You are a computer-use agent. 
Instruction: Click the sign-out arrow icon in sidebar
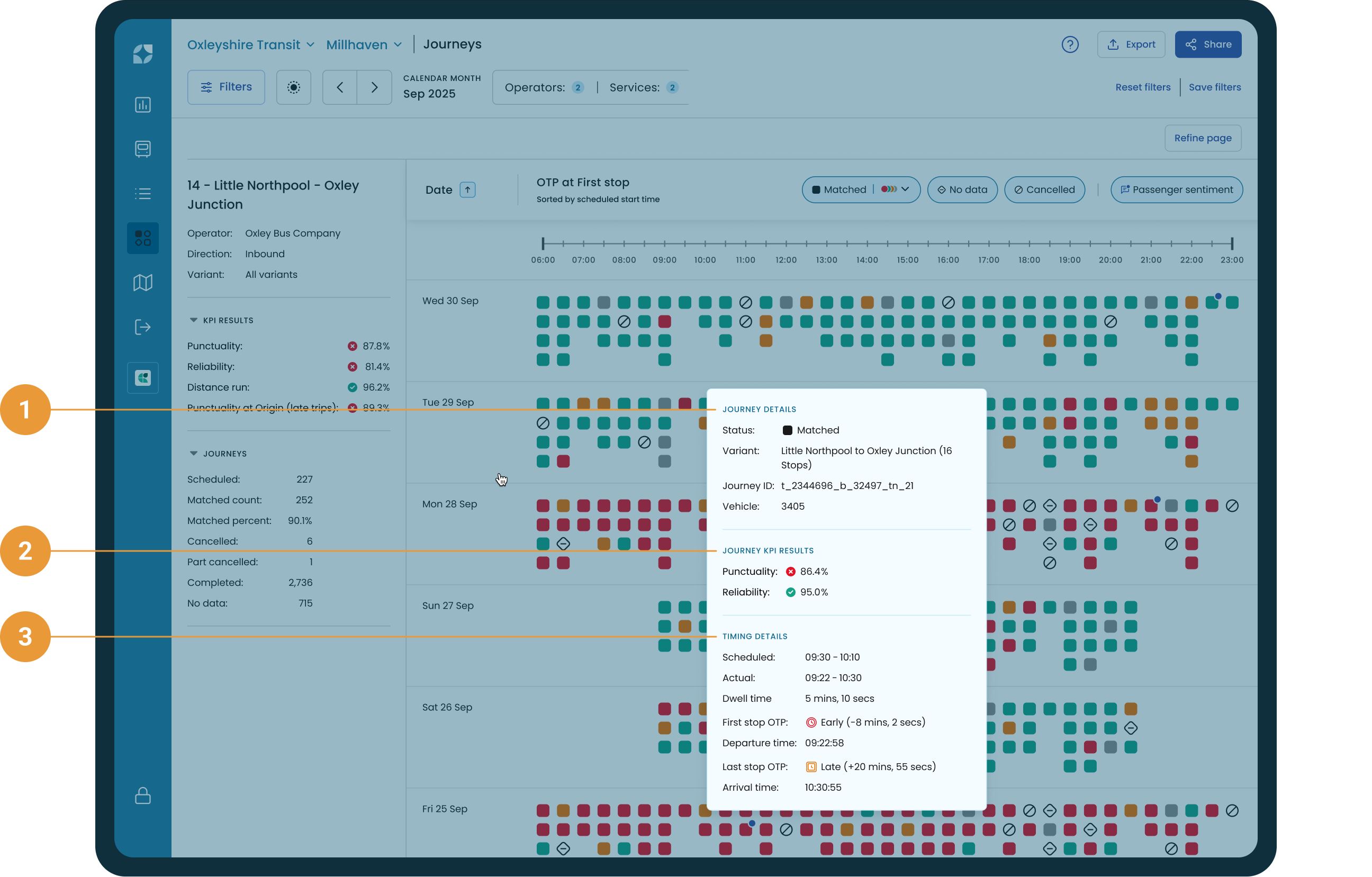click(142, 327)
